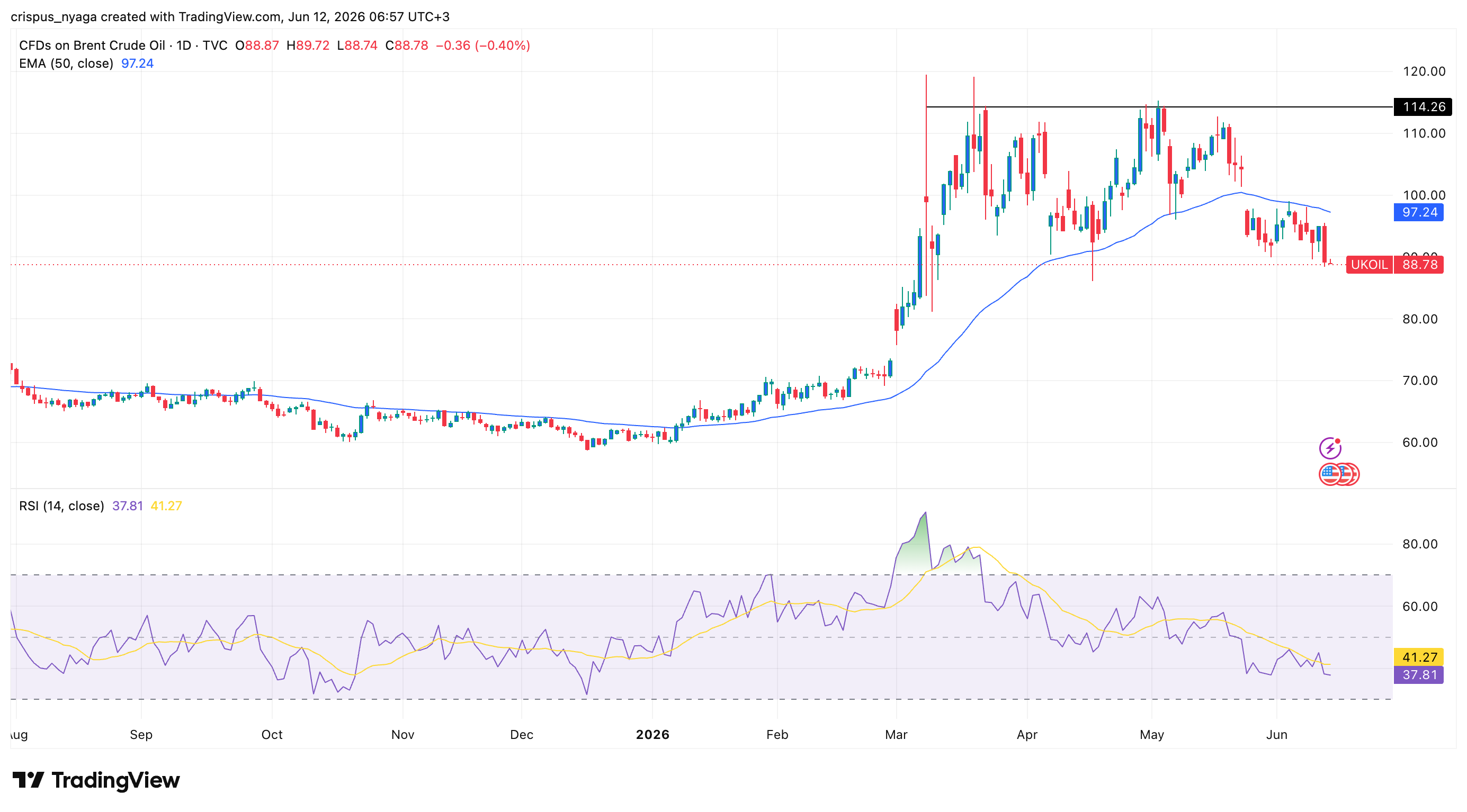Click the purple 37.81 RSI value tag

[1418, 675]
